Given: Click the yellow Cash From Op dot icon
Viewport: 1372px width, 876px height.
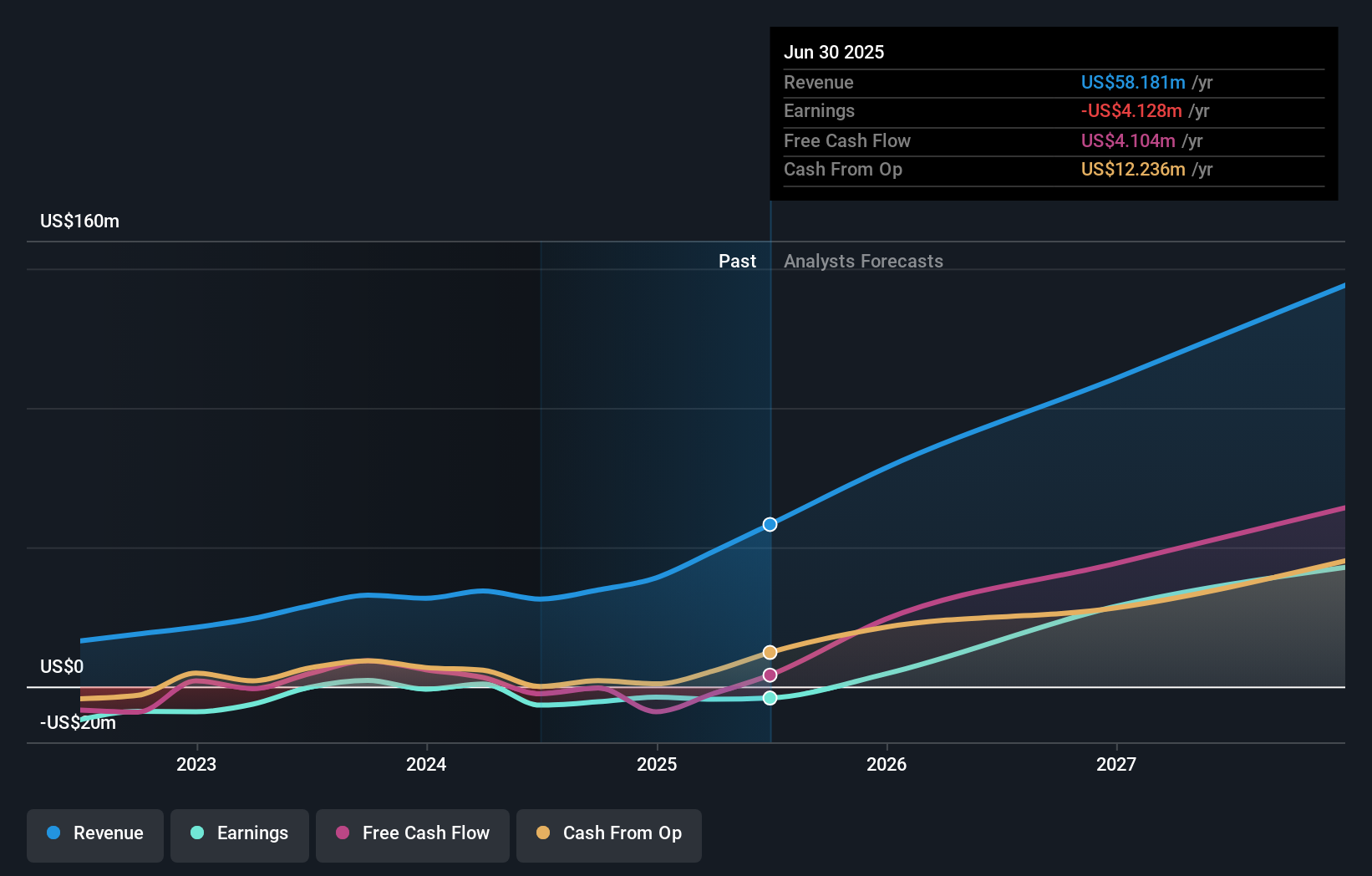Looking at the screenshot, I should [x=543, y=833].
